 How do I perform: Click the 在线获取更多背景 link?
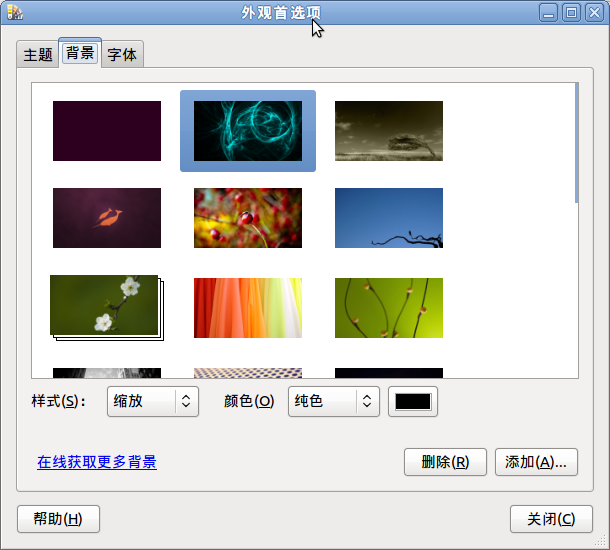click(x=97, y=462)
